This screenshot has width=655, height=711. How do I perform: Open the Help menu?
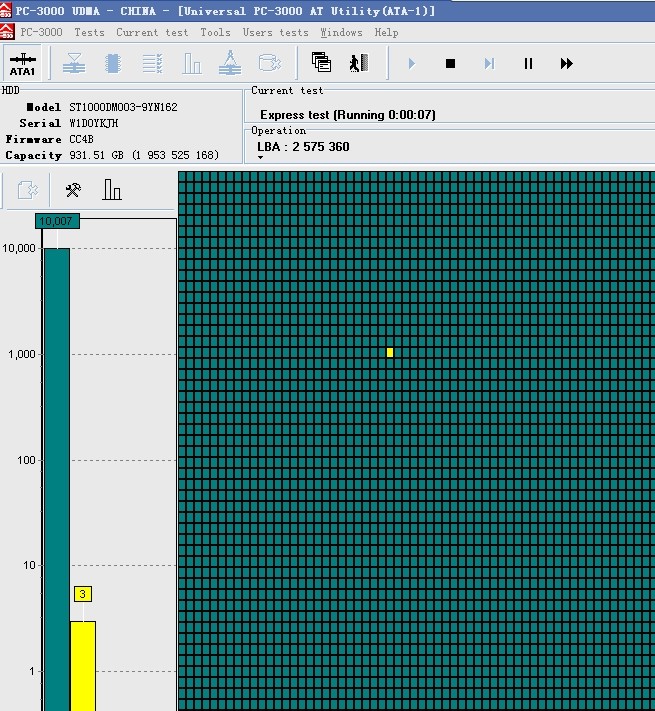386,32
